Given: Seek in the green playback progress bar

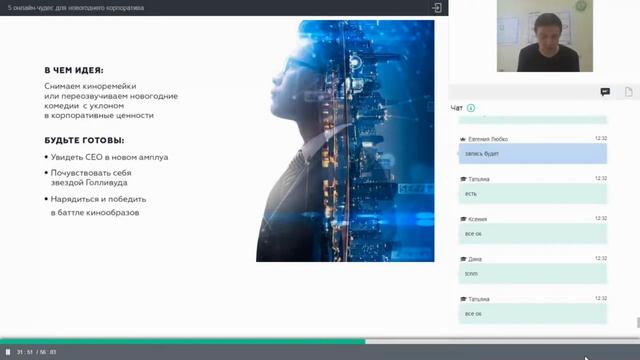Looking at the screenshot, I should tap(182, 342).
